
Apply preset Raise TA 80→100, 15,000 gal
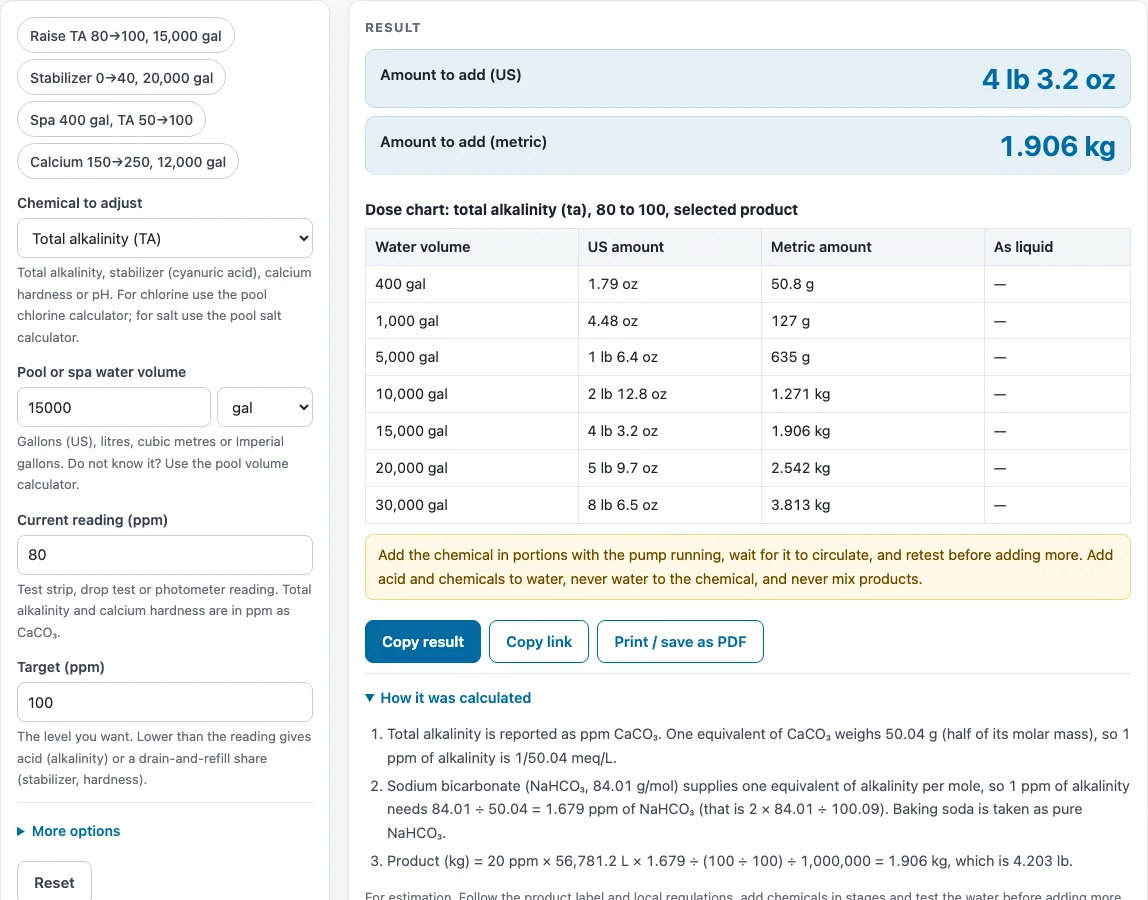(126, 36)
